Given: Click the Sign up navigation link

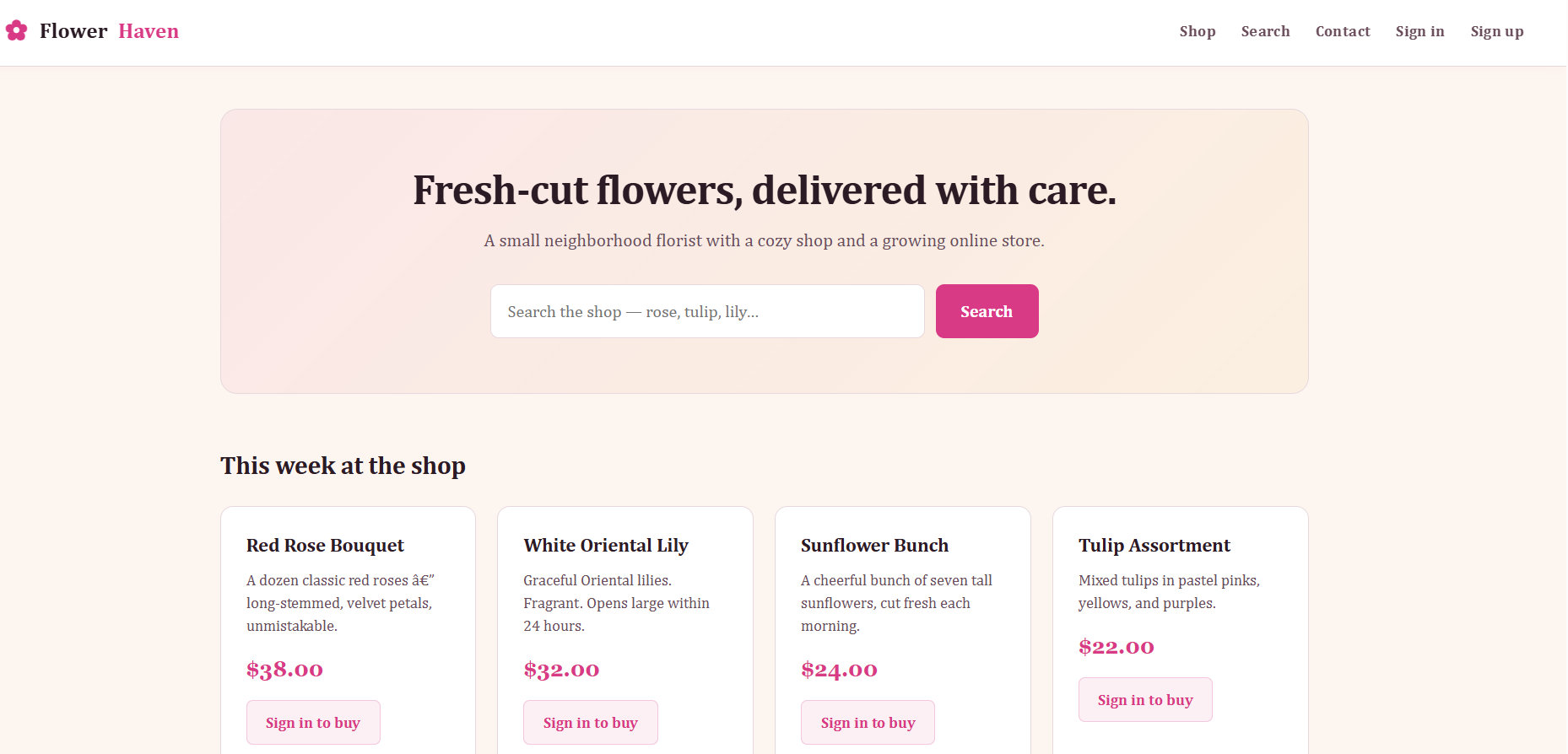Looking at the screenshot, I should tap(1496, 31).
